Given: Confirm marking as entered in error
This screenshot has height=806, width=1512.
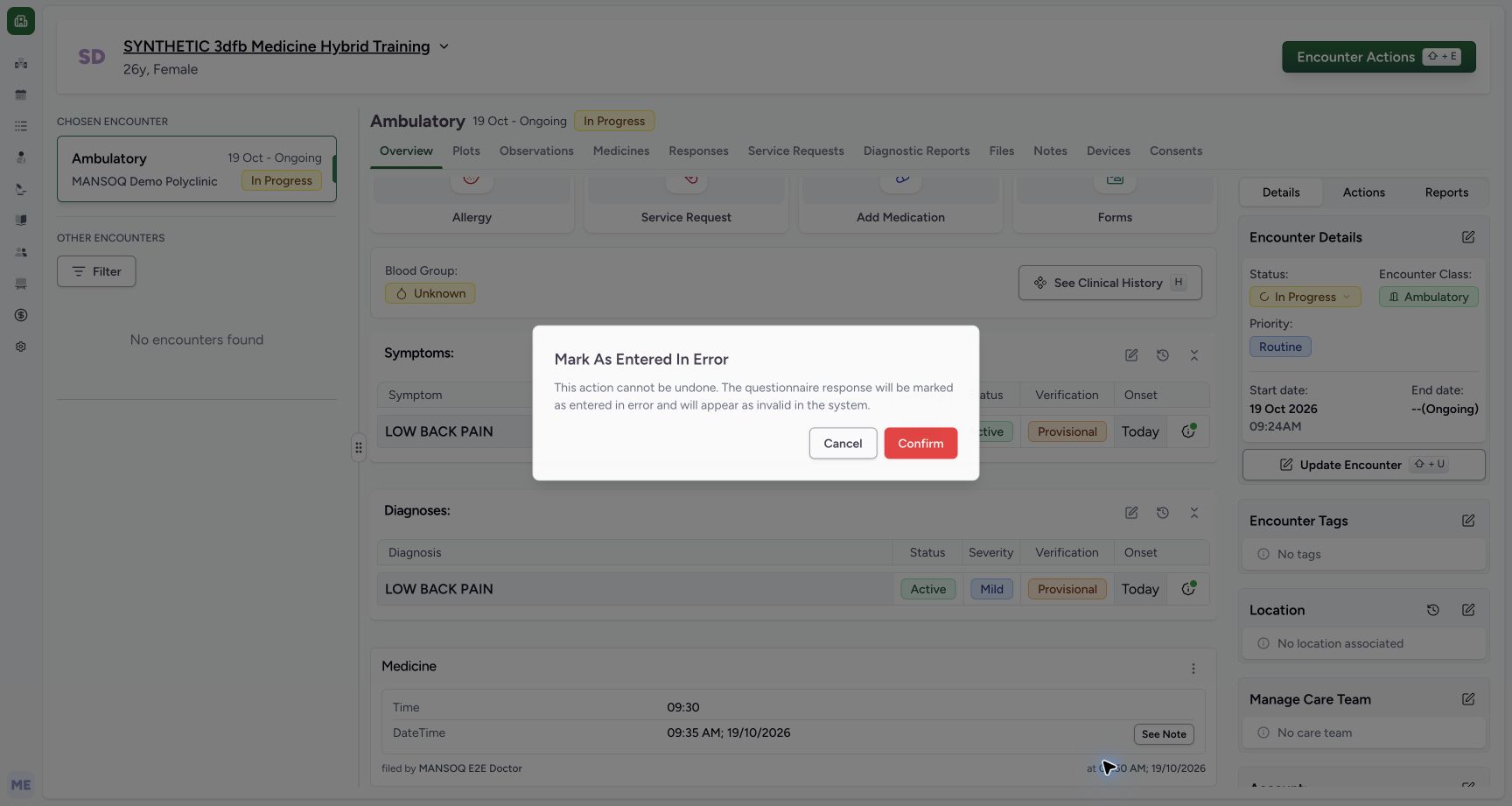Looking at the screenshot, I should [920, 443].
